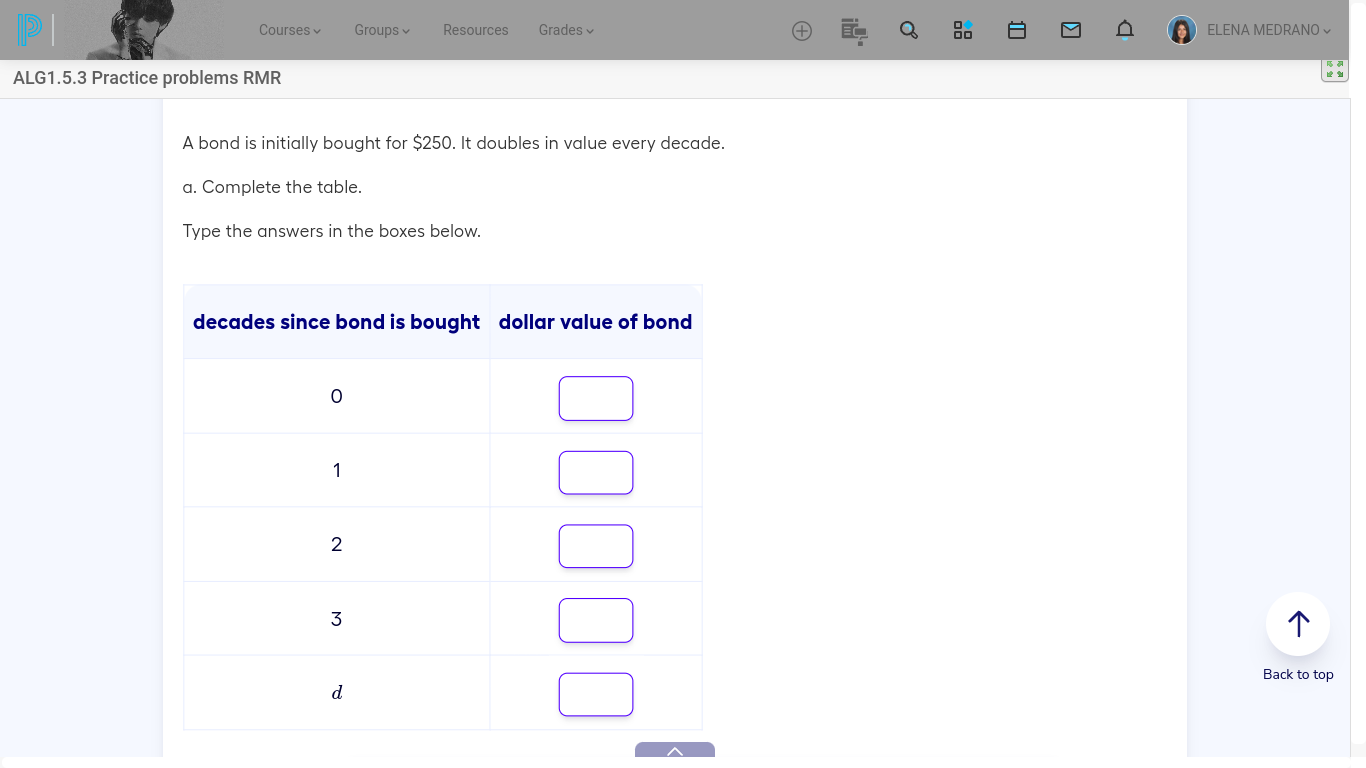Enter fullscreen with the green expand icon
This screenshot has width=1366, height=768.
click(x=1334, y=68)
